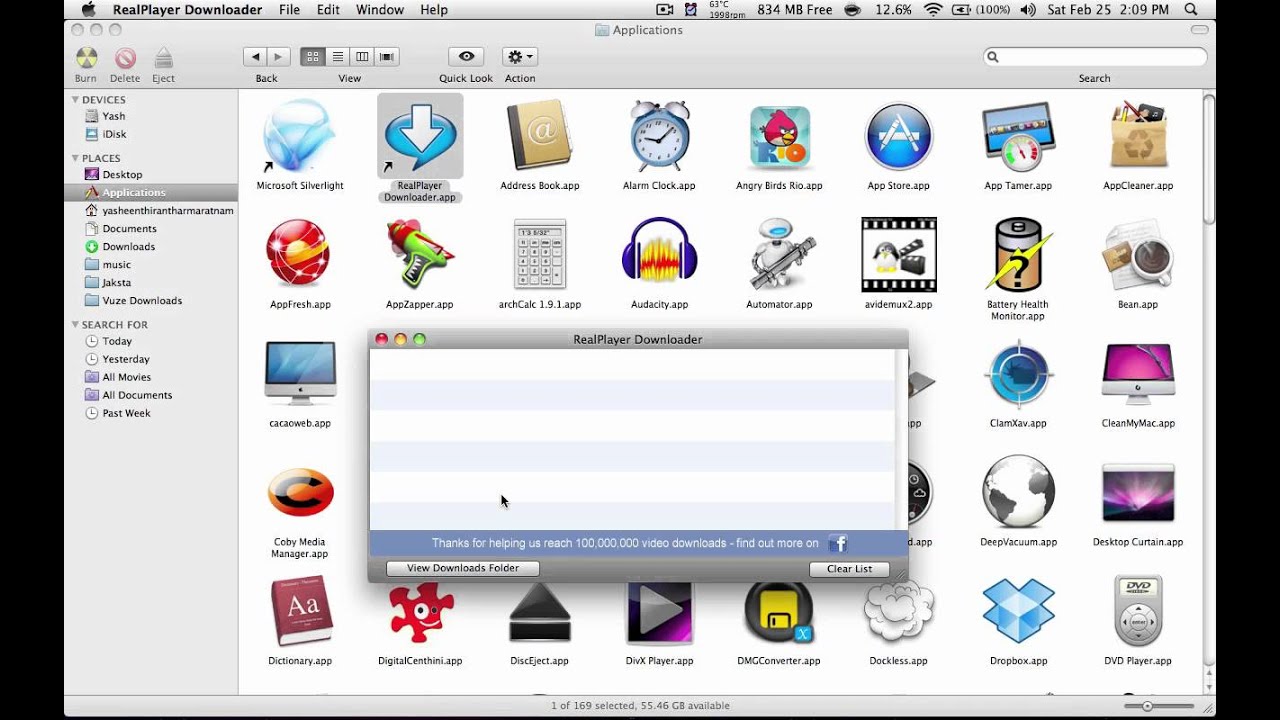Go back with the left arrow button

click(255, 57)
